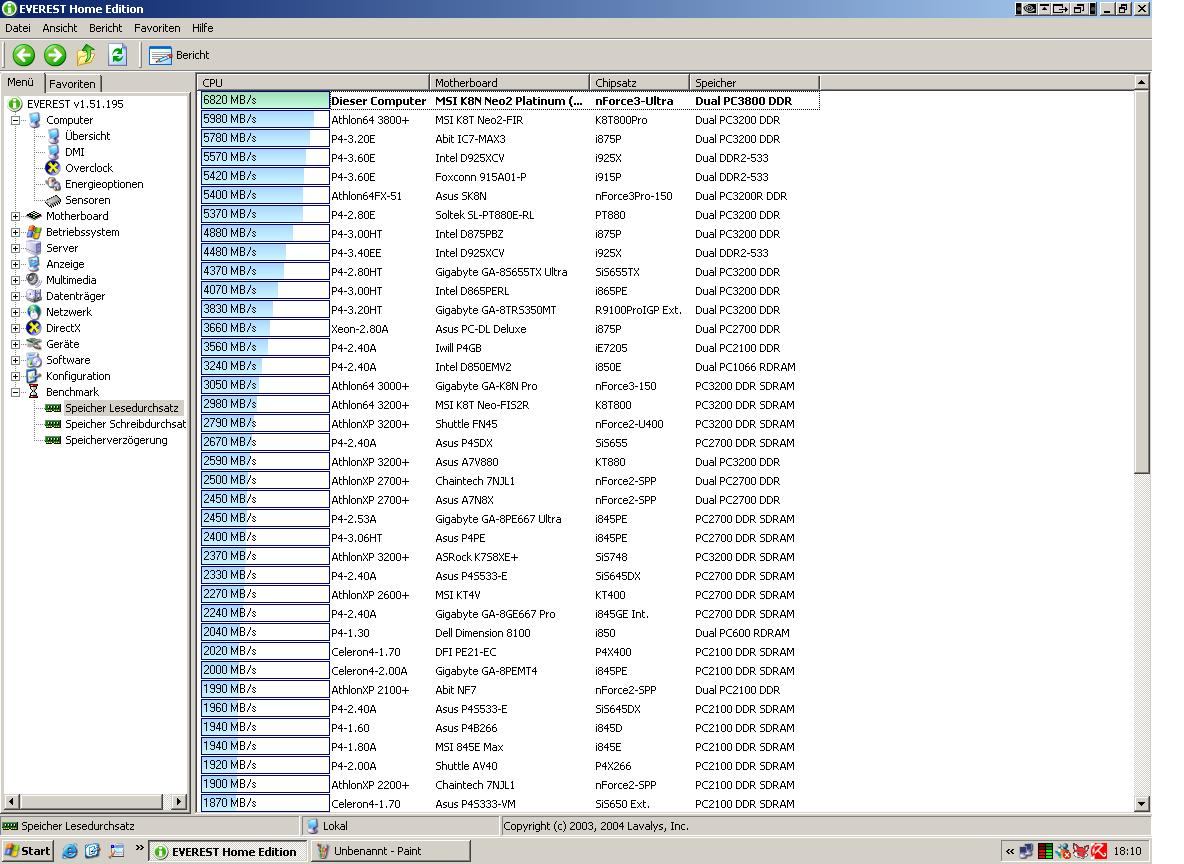The height and width of the screenshot is (864, 1184).
Task: Expand the Motherboard tree node
Action: (x=15, y=216)
